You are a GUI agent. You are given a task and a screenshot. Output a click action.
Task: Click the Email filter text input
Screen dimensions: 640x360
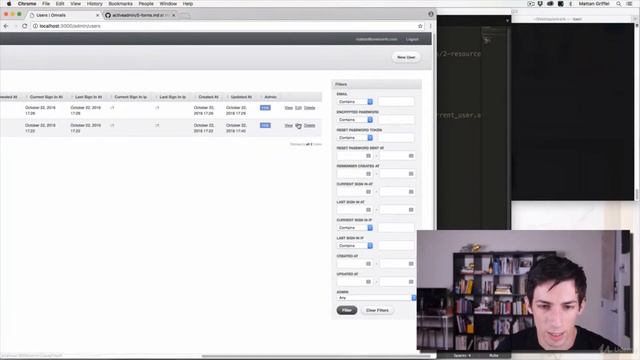[x=396, y=102]
